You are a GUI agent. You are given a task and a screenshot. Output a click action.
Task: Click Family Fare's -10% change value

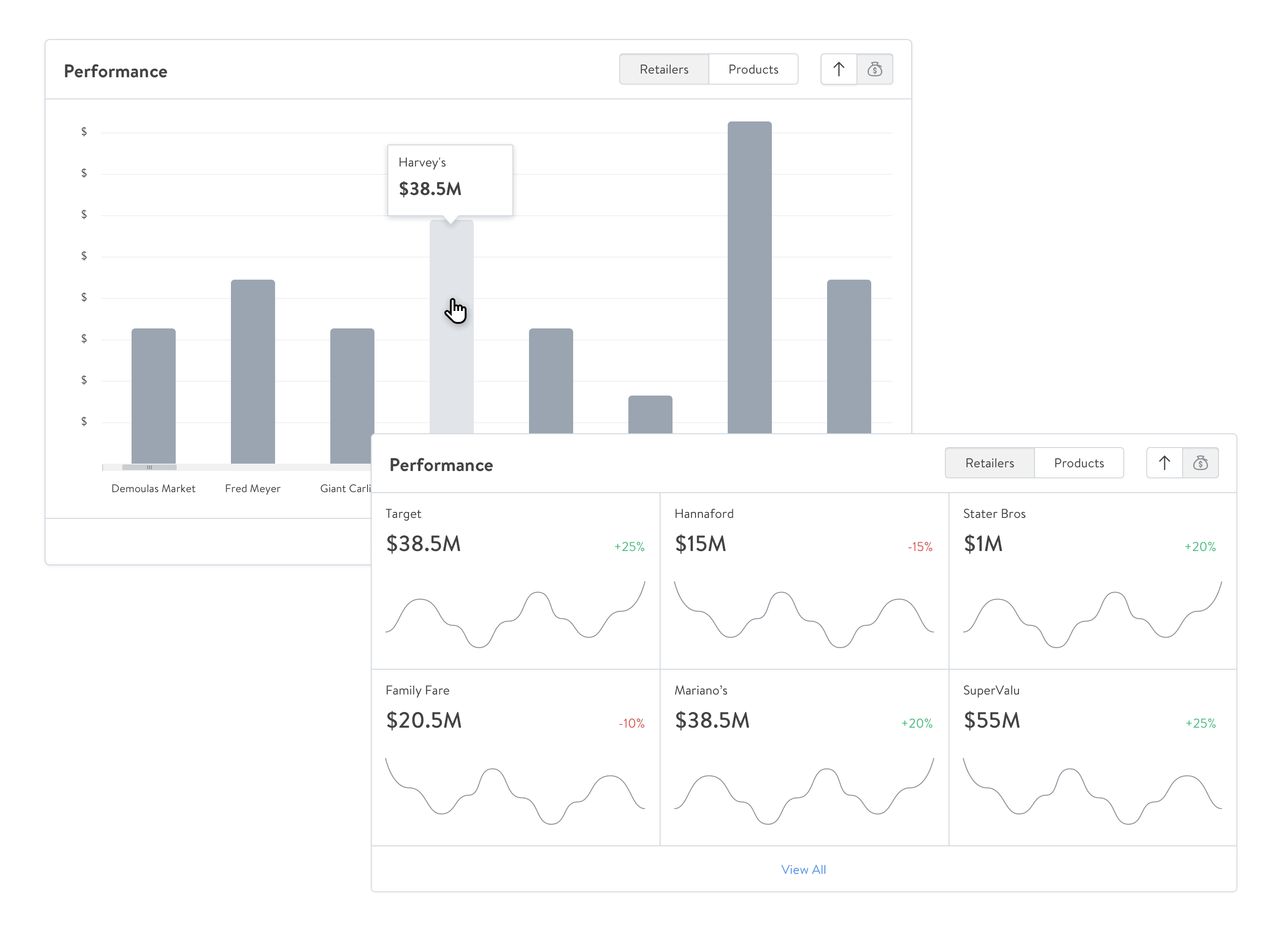[631, 723]
